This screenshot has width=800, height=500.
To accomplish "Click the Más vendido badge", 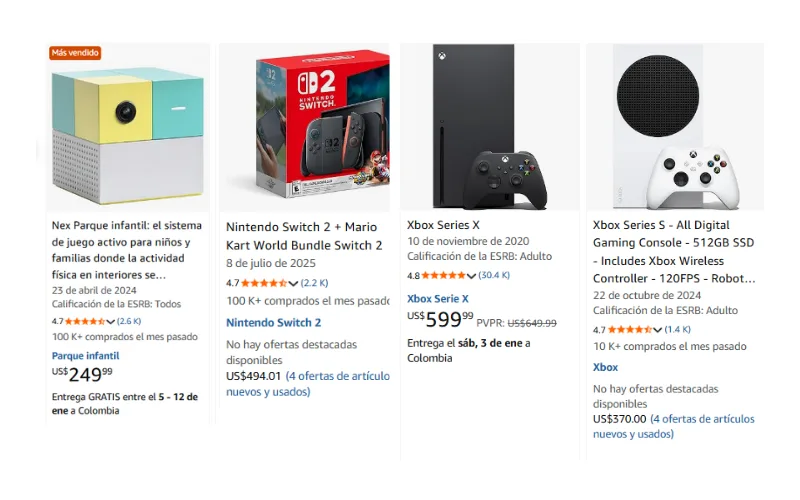I will coord(75,53).
